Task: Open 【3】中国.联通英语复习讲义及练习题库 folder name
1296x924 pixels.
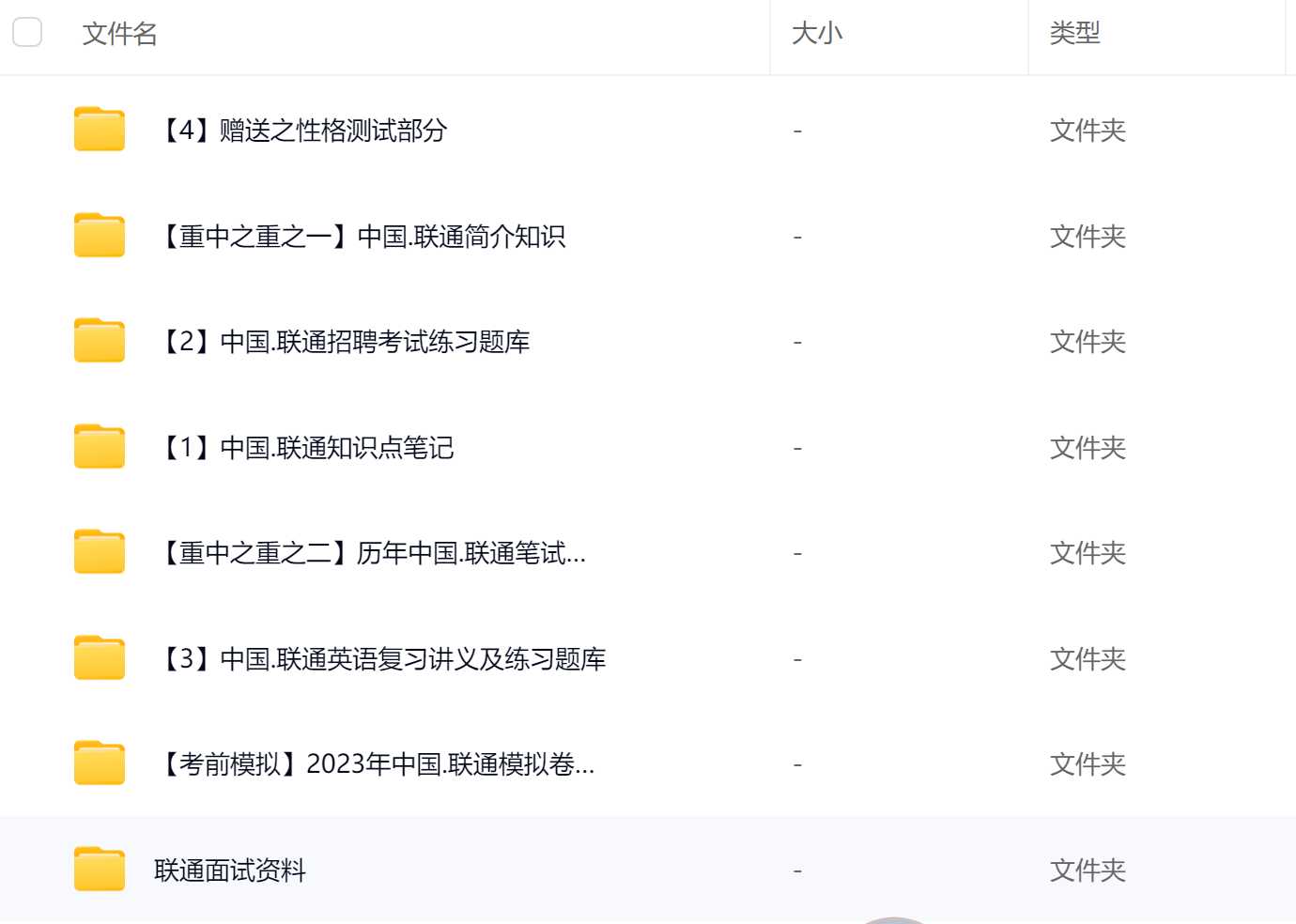Action: 383,659
